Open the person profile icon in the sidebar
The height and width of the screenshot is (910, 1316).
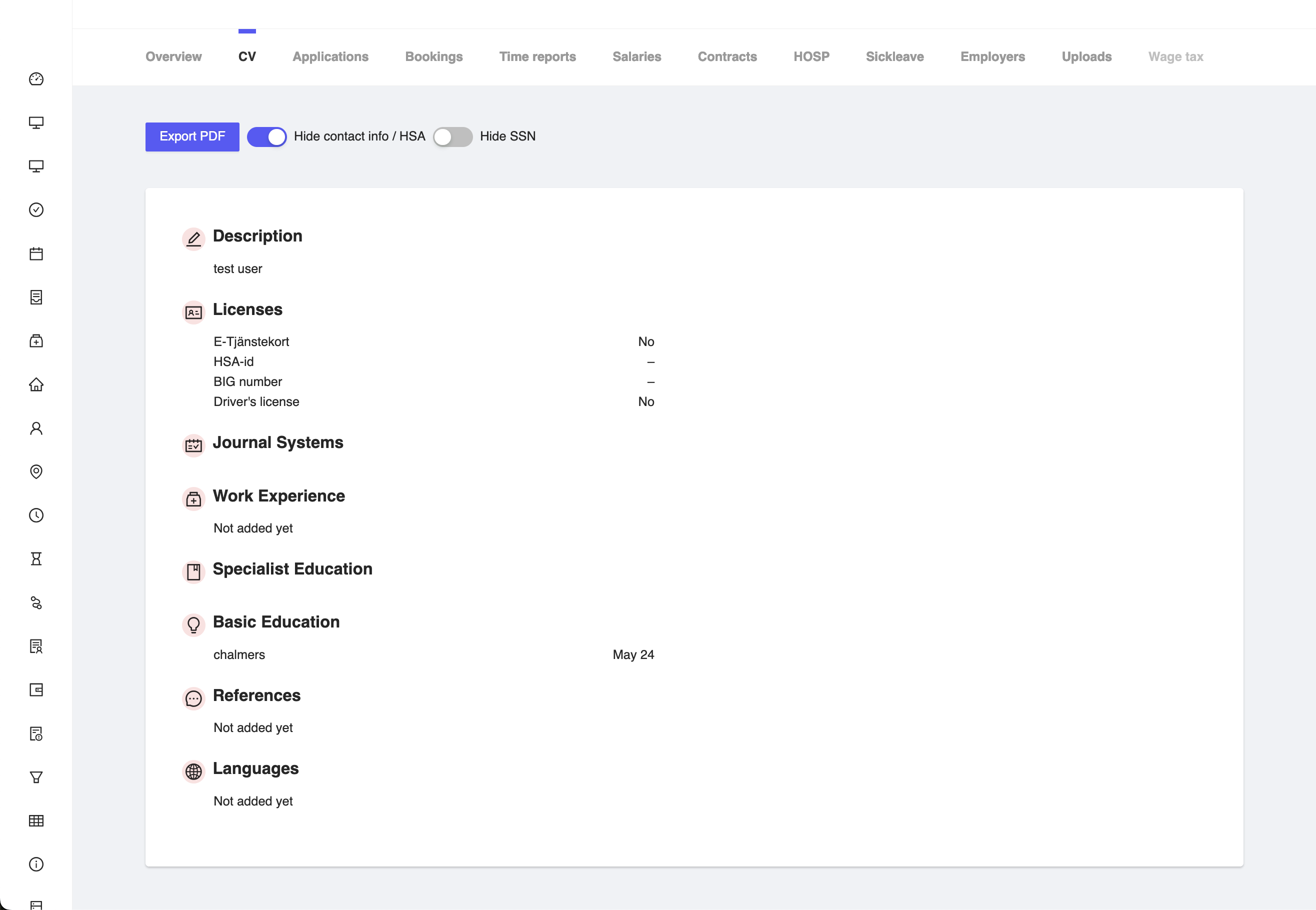coord(36,428)
